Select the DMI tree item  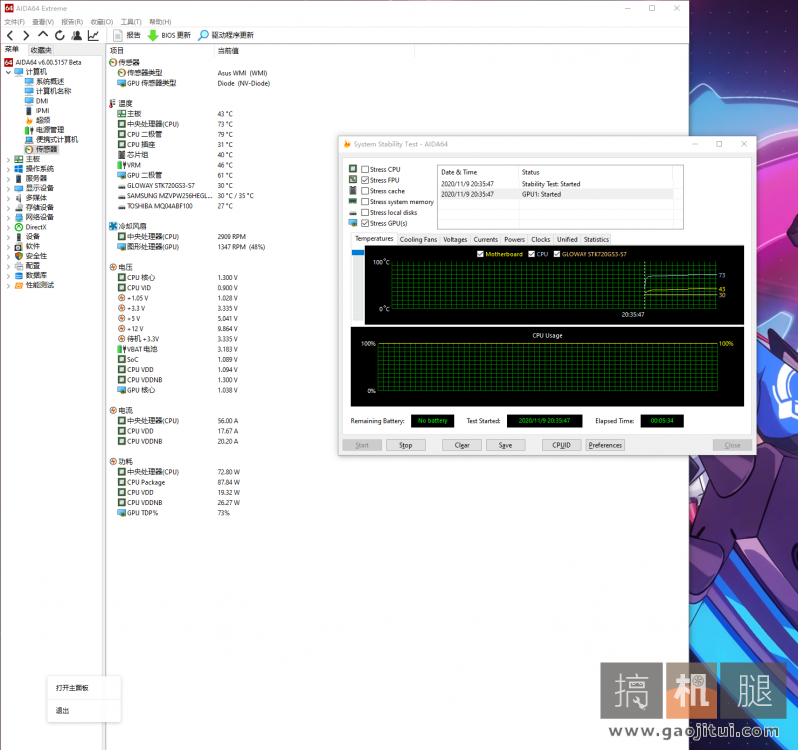click(37, 101)
